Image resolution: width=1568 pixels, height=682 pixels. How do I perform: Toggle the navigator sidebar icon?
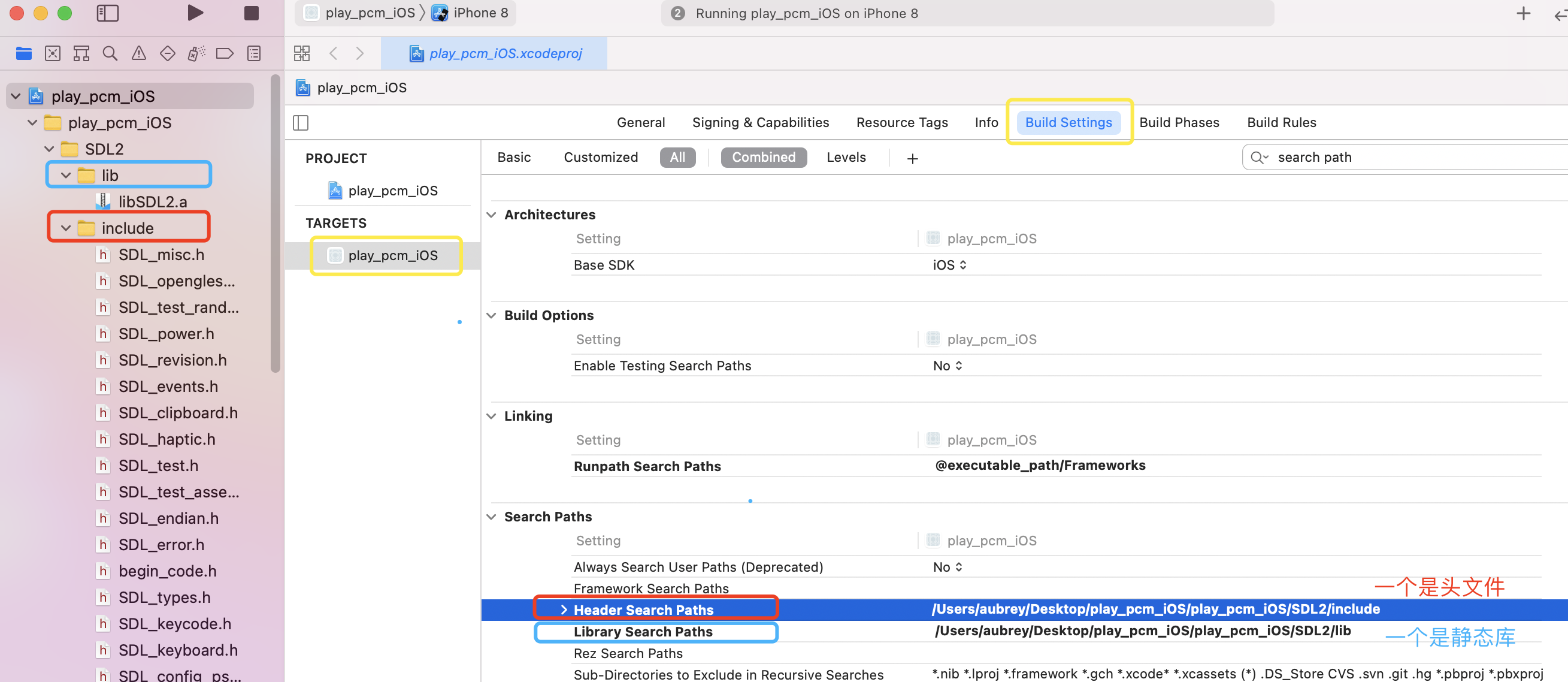click(x=108, y=13)
